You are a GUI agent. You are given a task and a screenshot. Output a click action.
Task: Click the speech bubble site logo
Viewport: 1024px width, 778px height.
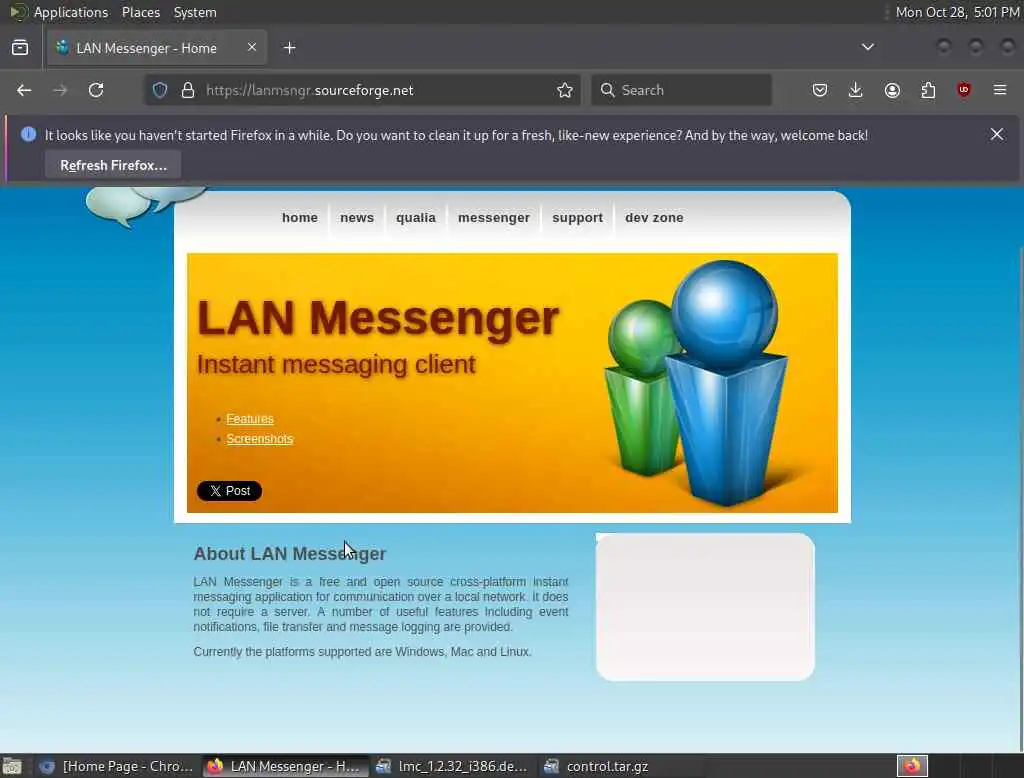coord(144,206)
